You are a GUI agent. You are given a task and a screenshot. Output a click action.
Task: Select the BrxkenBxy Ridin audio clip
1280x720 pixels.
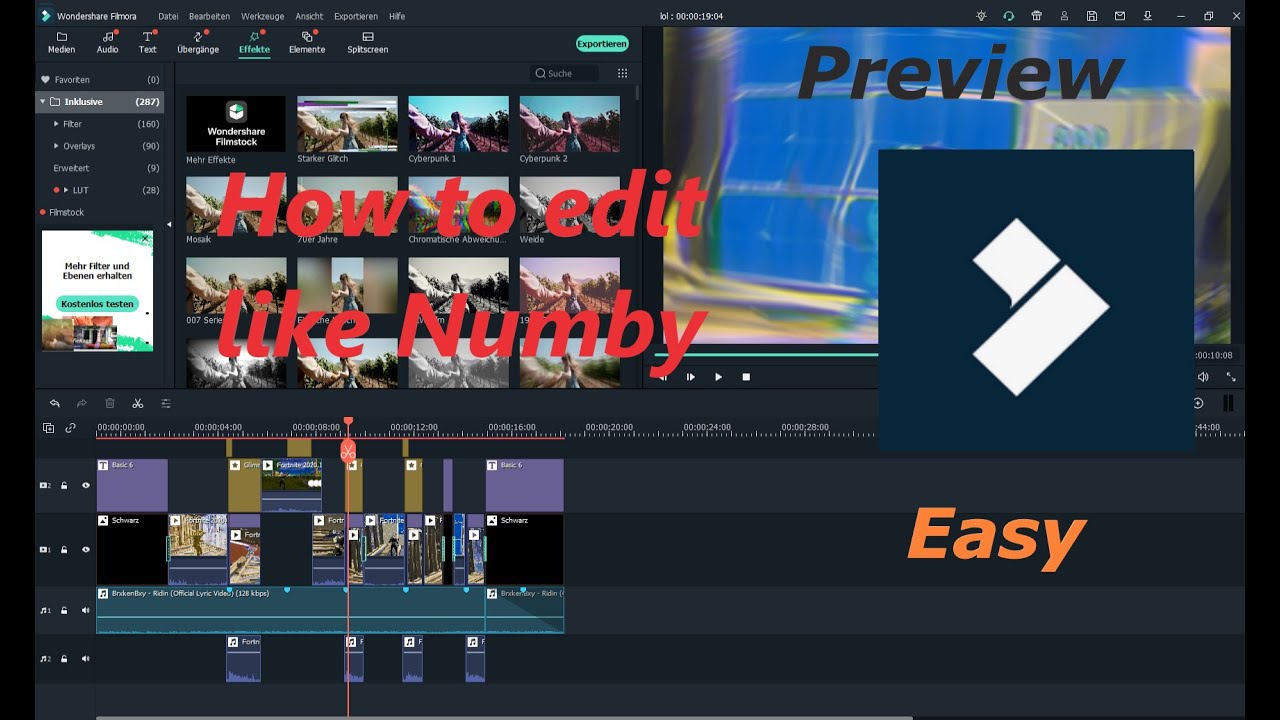click(291, 610)
